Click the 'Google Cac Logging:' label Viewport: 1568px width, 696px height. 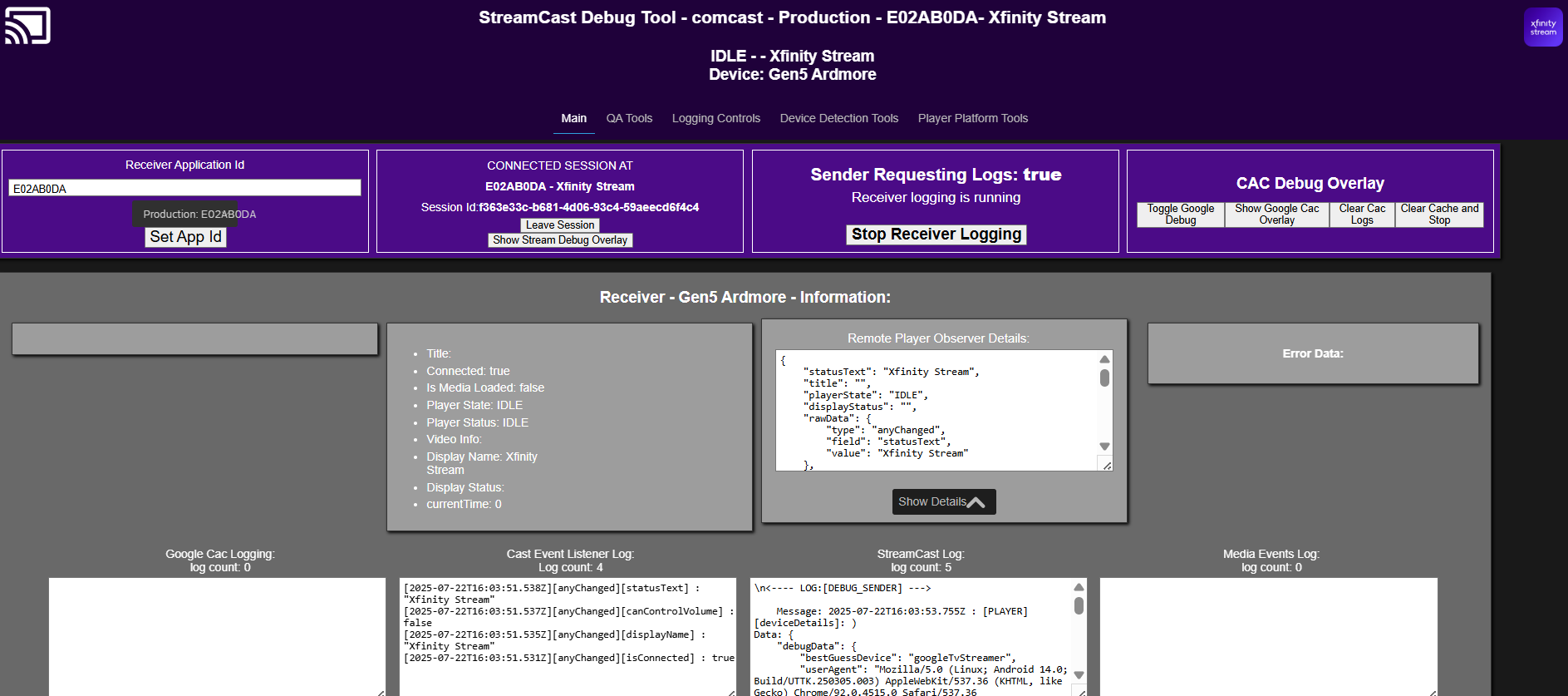pos(219,554)
